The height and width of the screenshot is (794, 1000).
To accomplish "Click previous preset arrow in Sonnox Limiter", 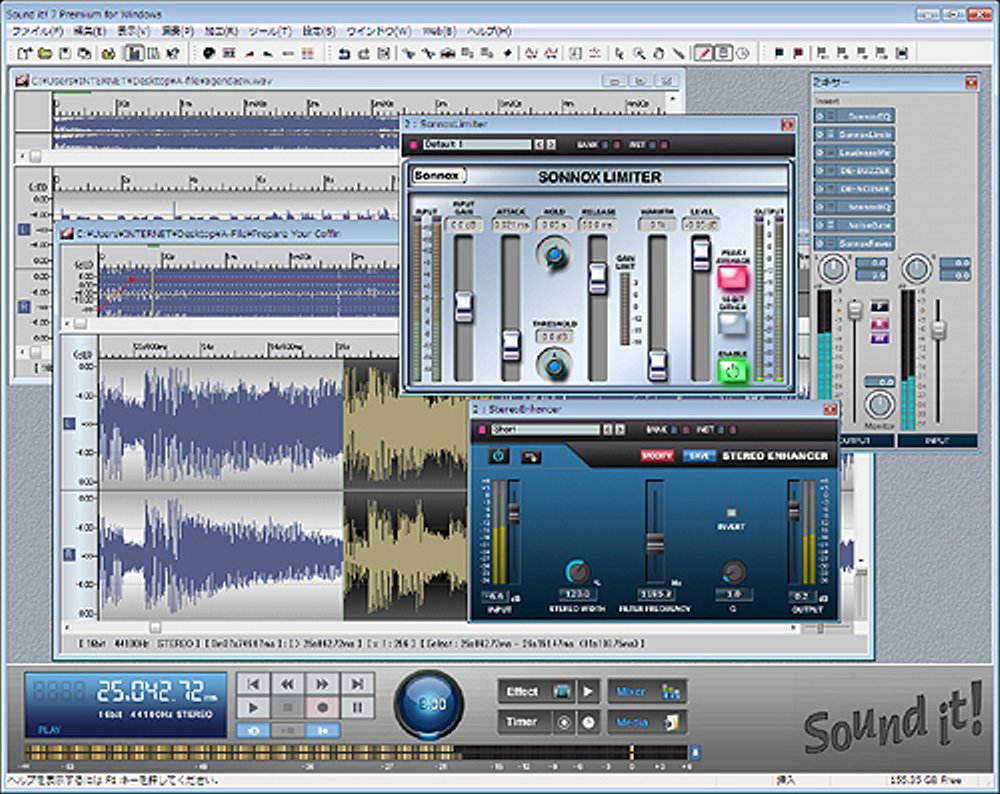I will [x=539, y=145].
